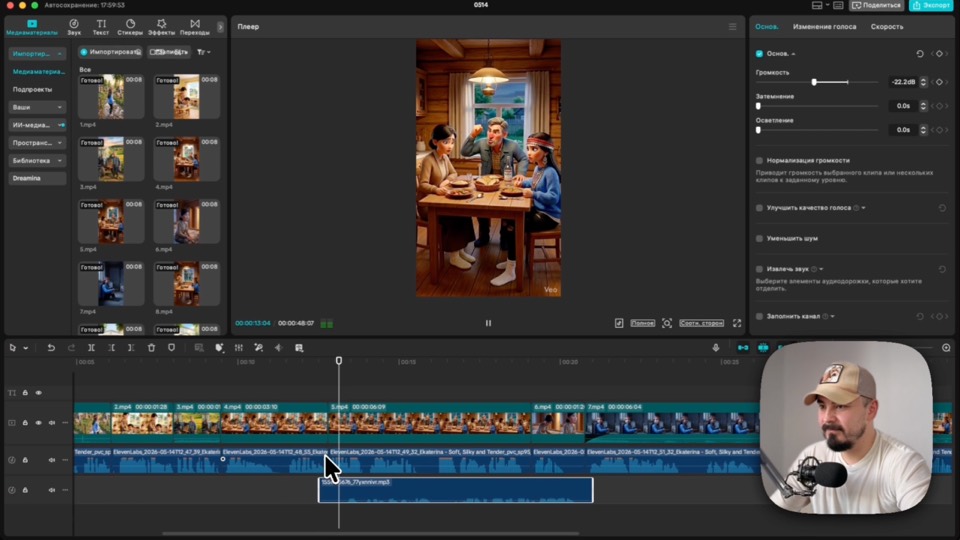This screenshot has height=540, width=960.
Task: Click the Затемнение fade slider handle
Action: 759,106
